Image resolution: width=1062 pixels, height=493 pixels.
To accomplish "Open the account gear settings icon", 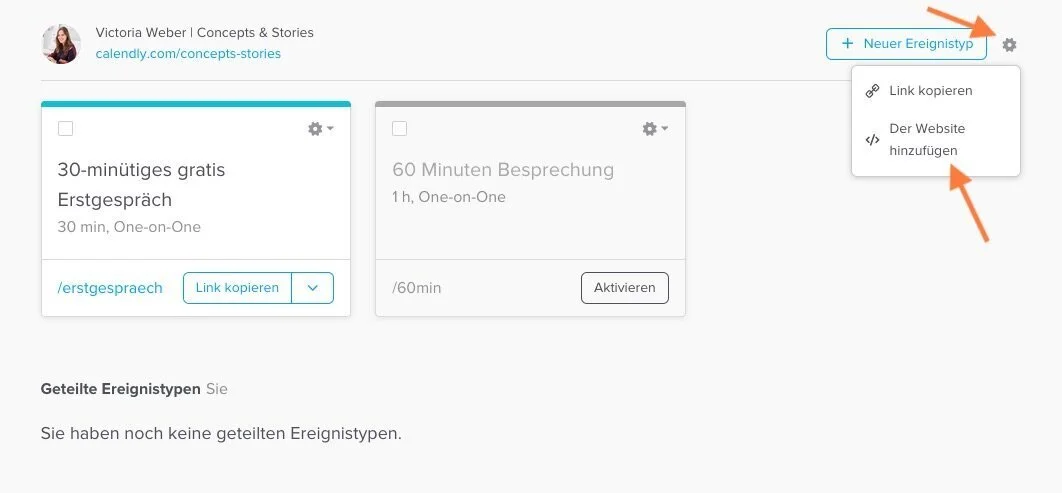I will 1009,45.
